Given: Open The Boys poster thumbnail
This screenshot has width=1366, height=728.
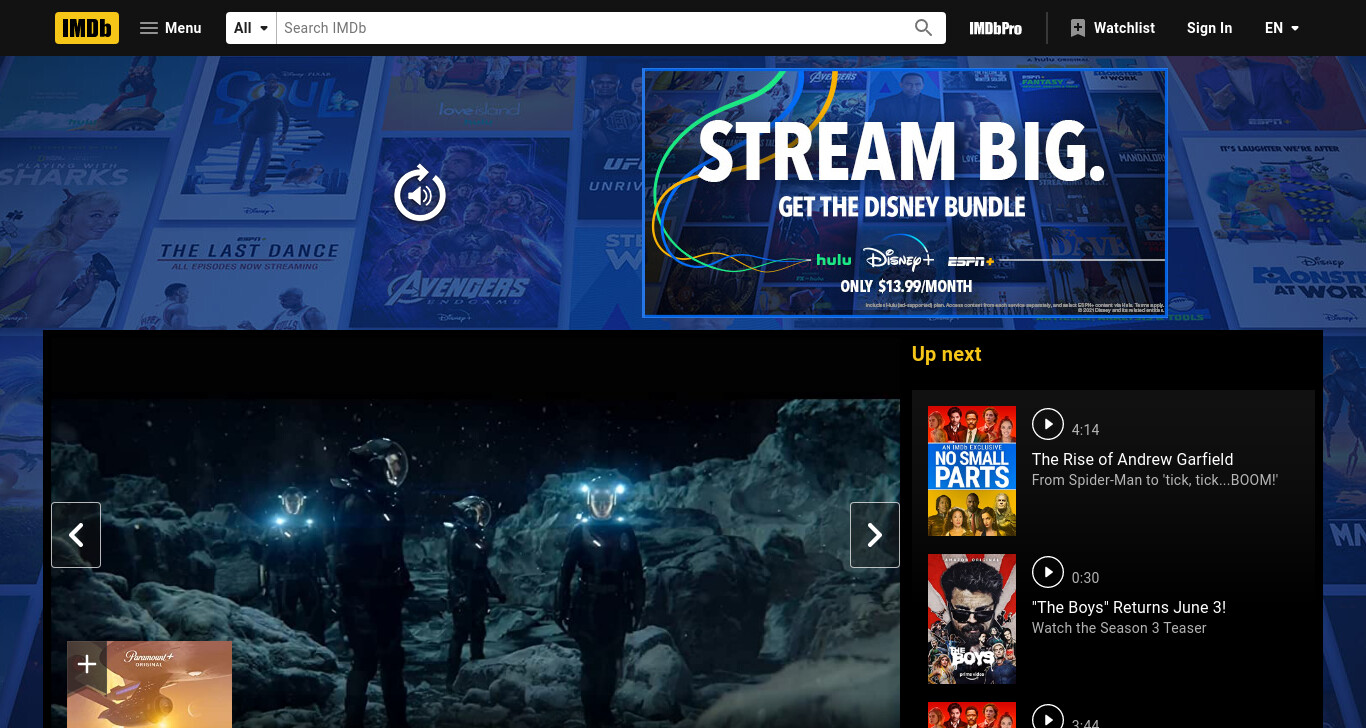Looking at the screenshot, I should tap(972, 619).
